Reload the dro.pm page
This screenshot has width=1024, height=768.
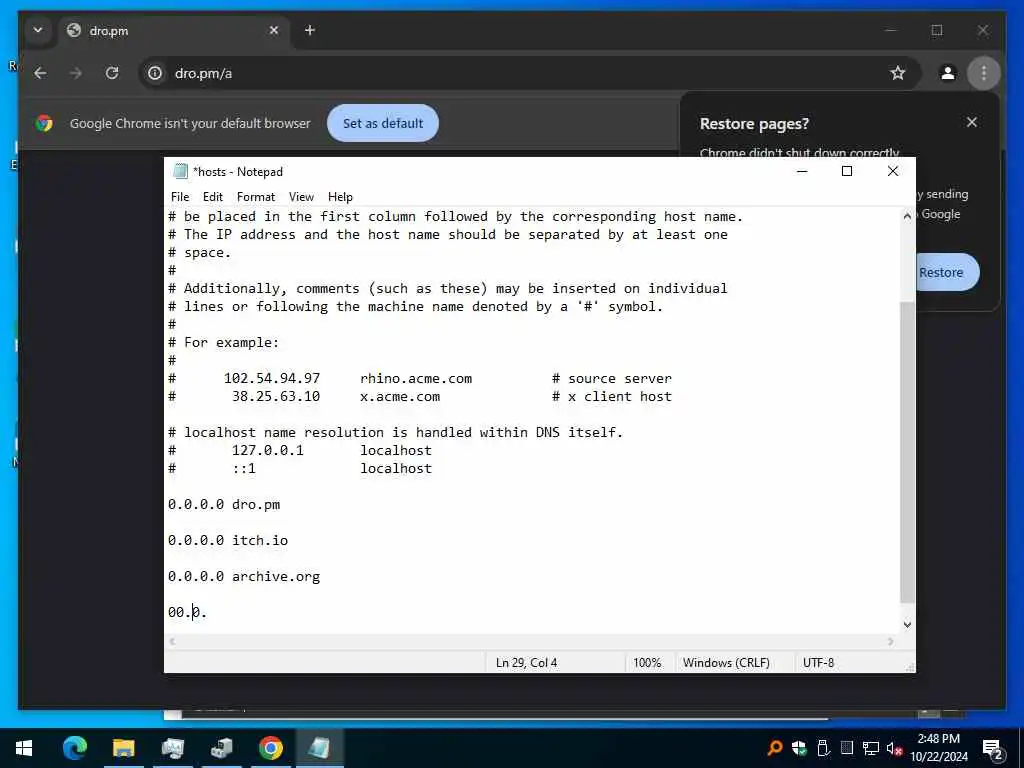click(x=112, y=73)
